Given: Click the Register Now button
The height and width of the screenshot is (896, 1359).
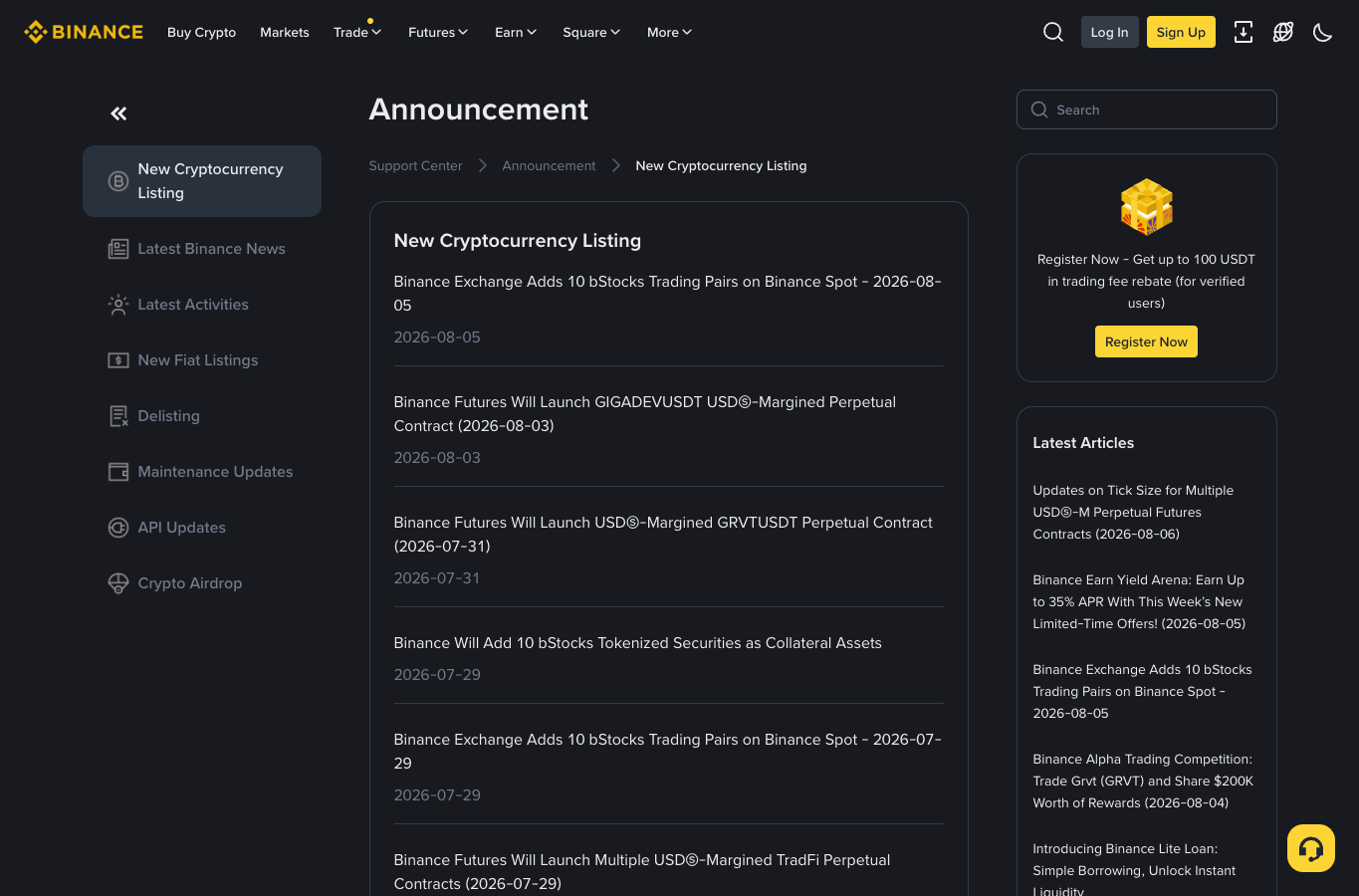Looking at the screenshot, I should pyautogui.click(x=1146, y=341).
